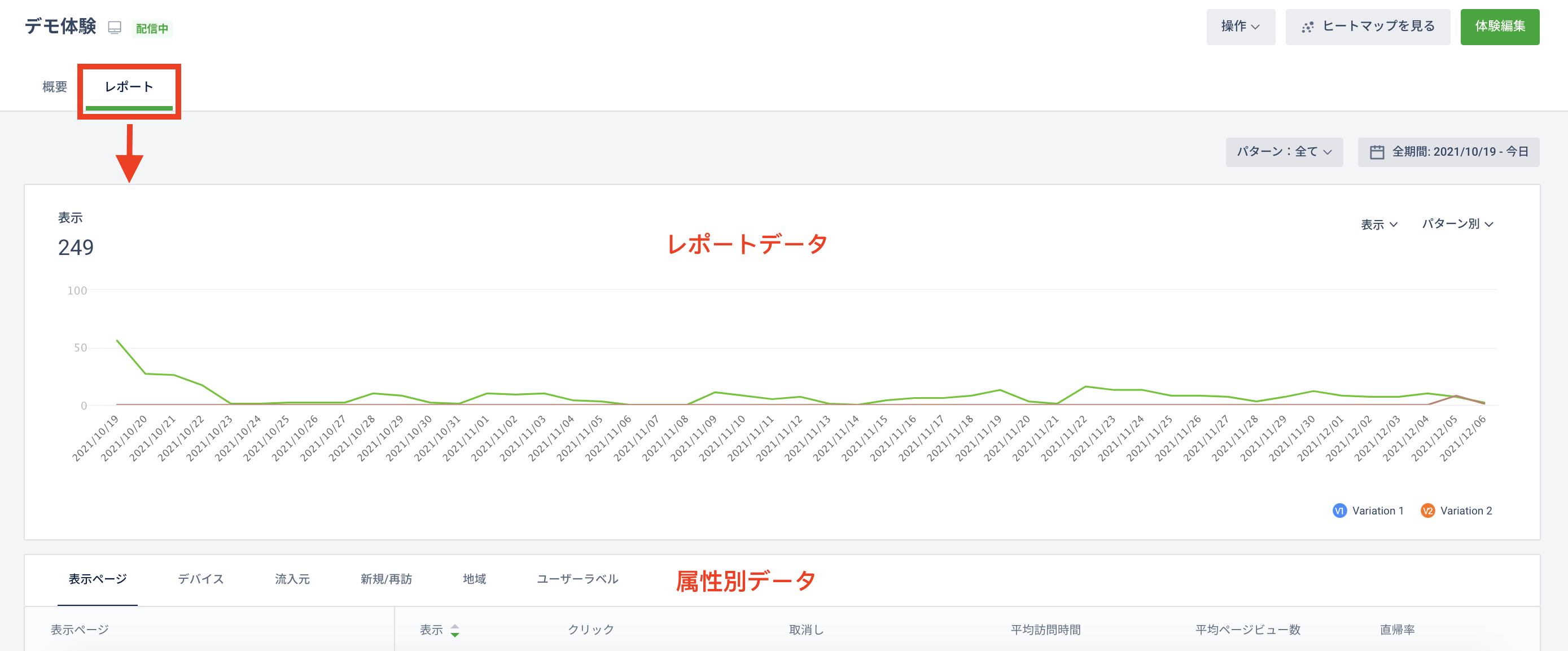Expand the パターン別 grouping dropdown
The image size is (1568, 651).
[1457, 224]
